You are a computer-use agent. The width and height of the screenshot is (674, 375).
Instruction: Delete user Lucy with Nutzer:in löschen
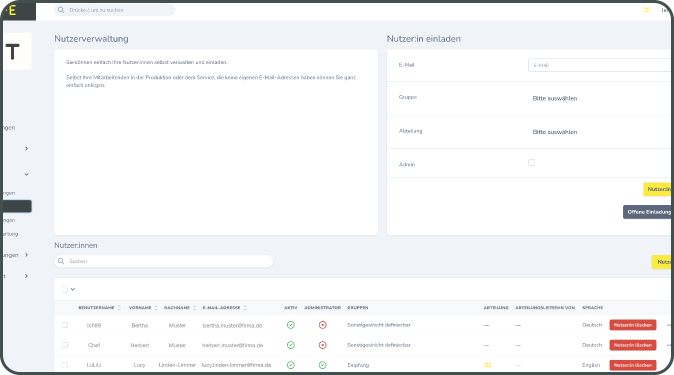pos(633,365)
